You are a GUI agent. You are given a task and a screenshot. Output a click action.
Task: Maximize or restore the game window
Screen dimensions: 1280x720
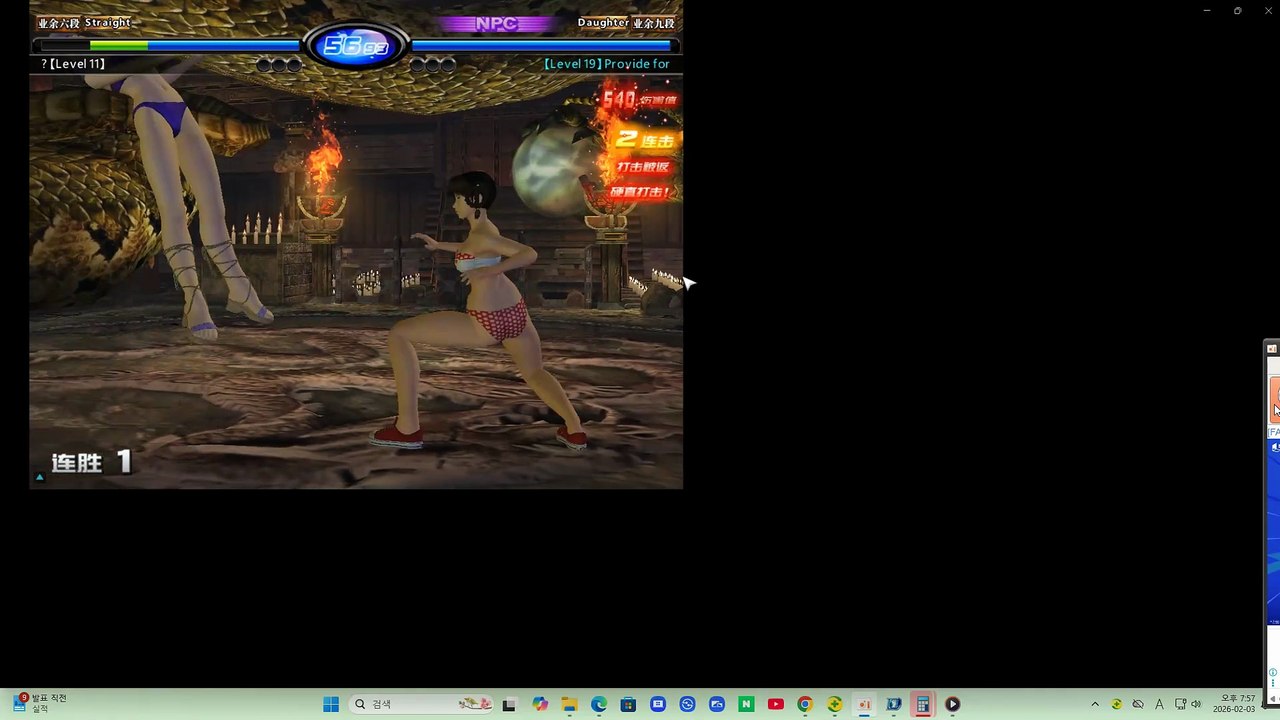point(1237,11)
